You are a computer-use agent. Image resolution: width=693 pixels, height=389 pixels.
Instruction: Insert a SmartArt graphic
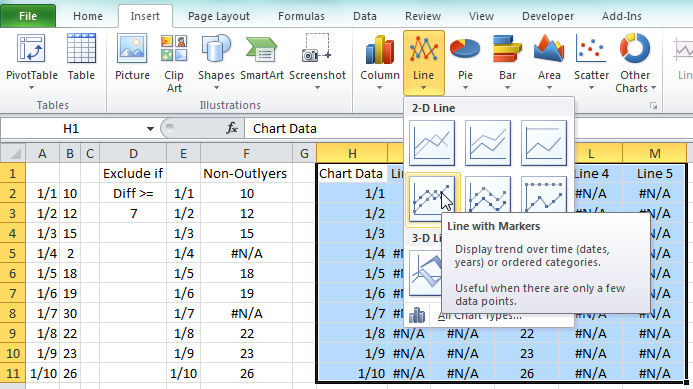point(262,57)
